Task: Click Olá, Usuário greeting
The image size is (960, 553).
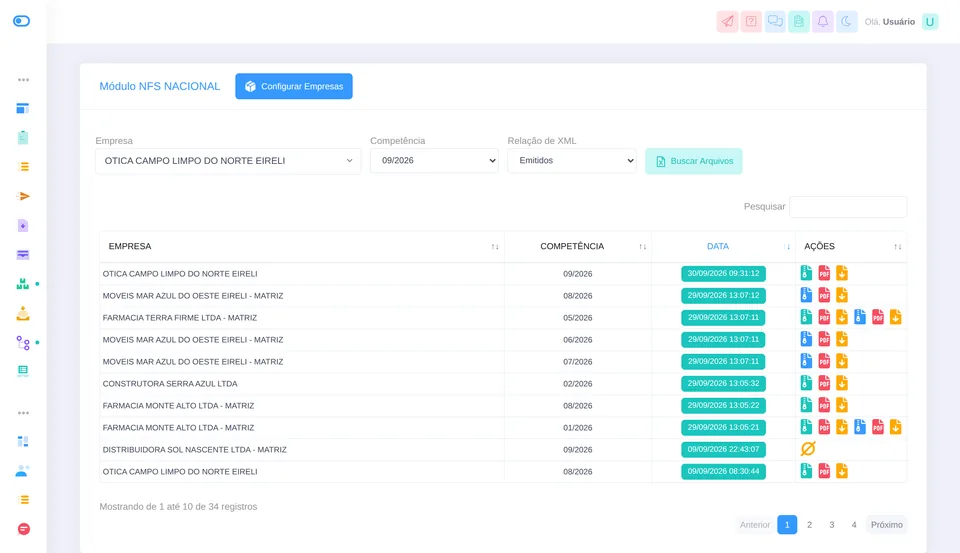Action: pos(890,21)
